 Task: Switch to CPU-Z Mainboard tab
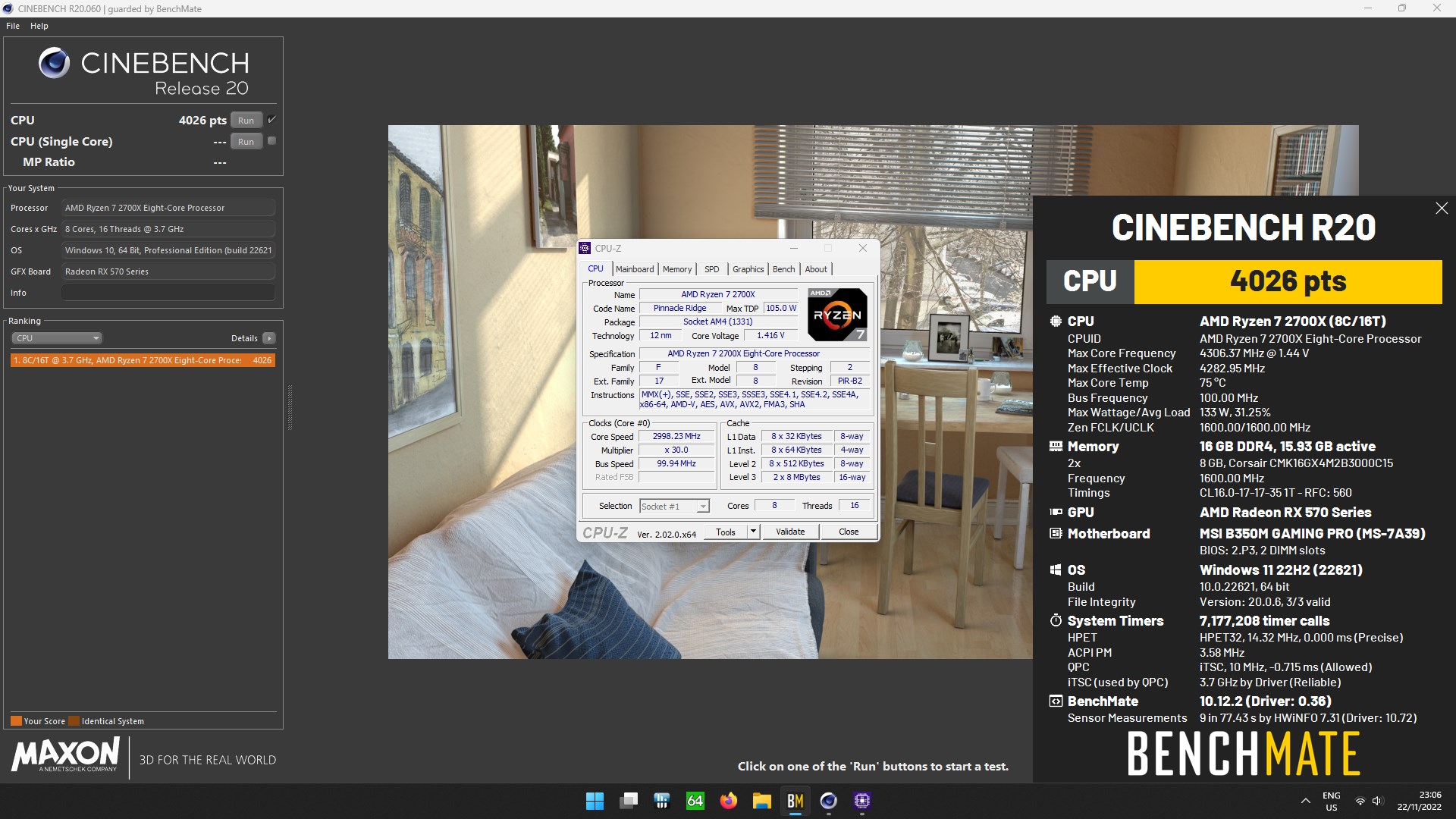pos(634,269)
